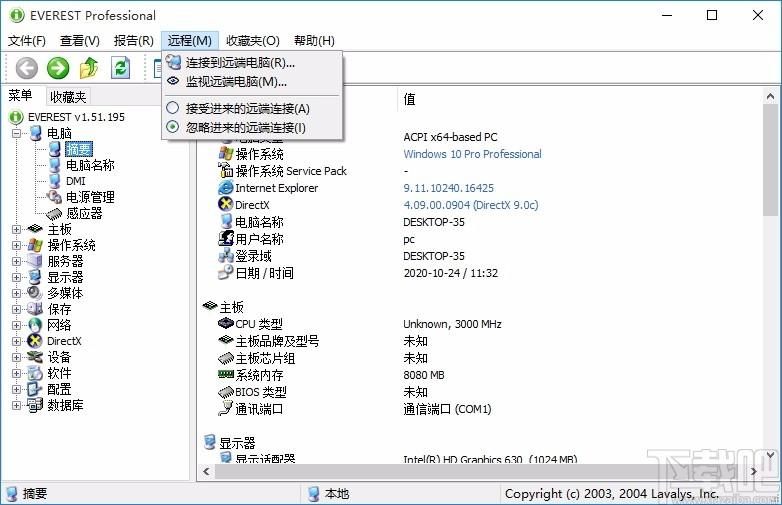Click the 显示器 monitor icon in tree
The image size is (782, 505).
[x=35, y=277]
